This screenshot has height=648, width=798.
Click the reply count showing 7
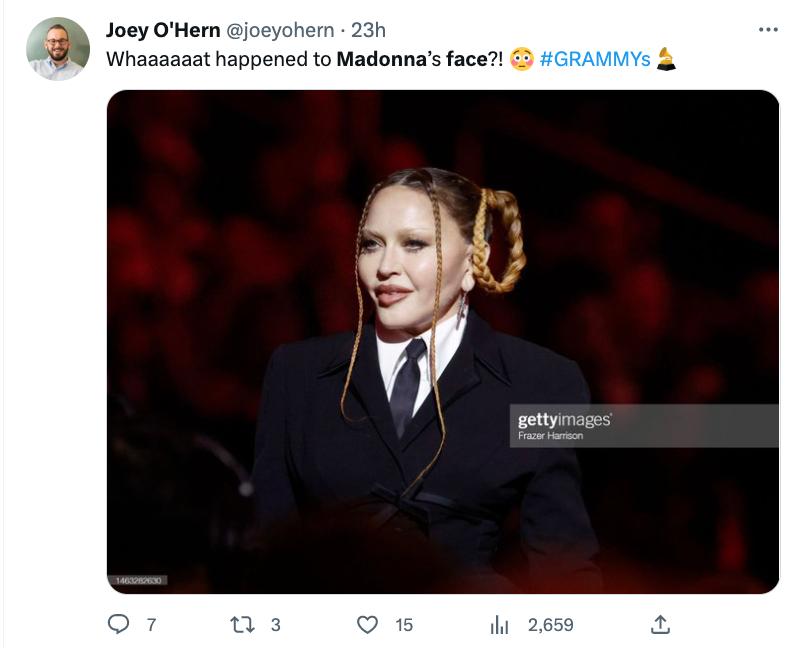tap(151, 625)
